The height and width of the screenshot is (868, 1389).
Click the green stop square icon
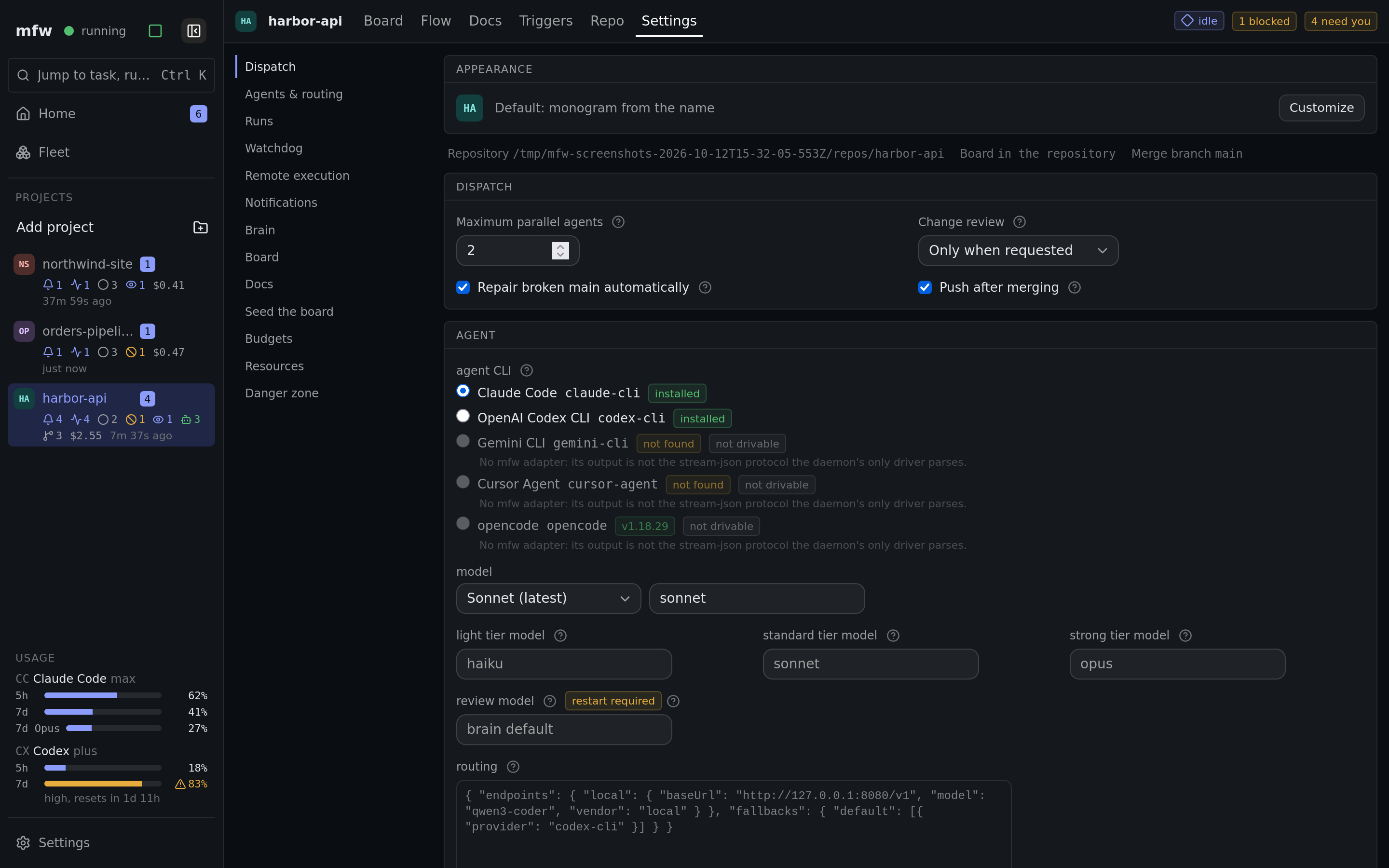pos(155,31)
